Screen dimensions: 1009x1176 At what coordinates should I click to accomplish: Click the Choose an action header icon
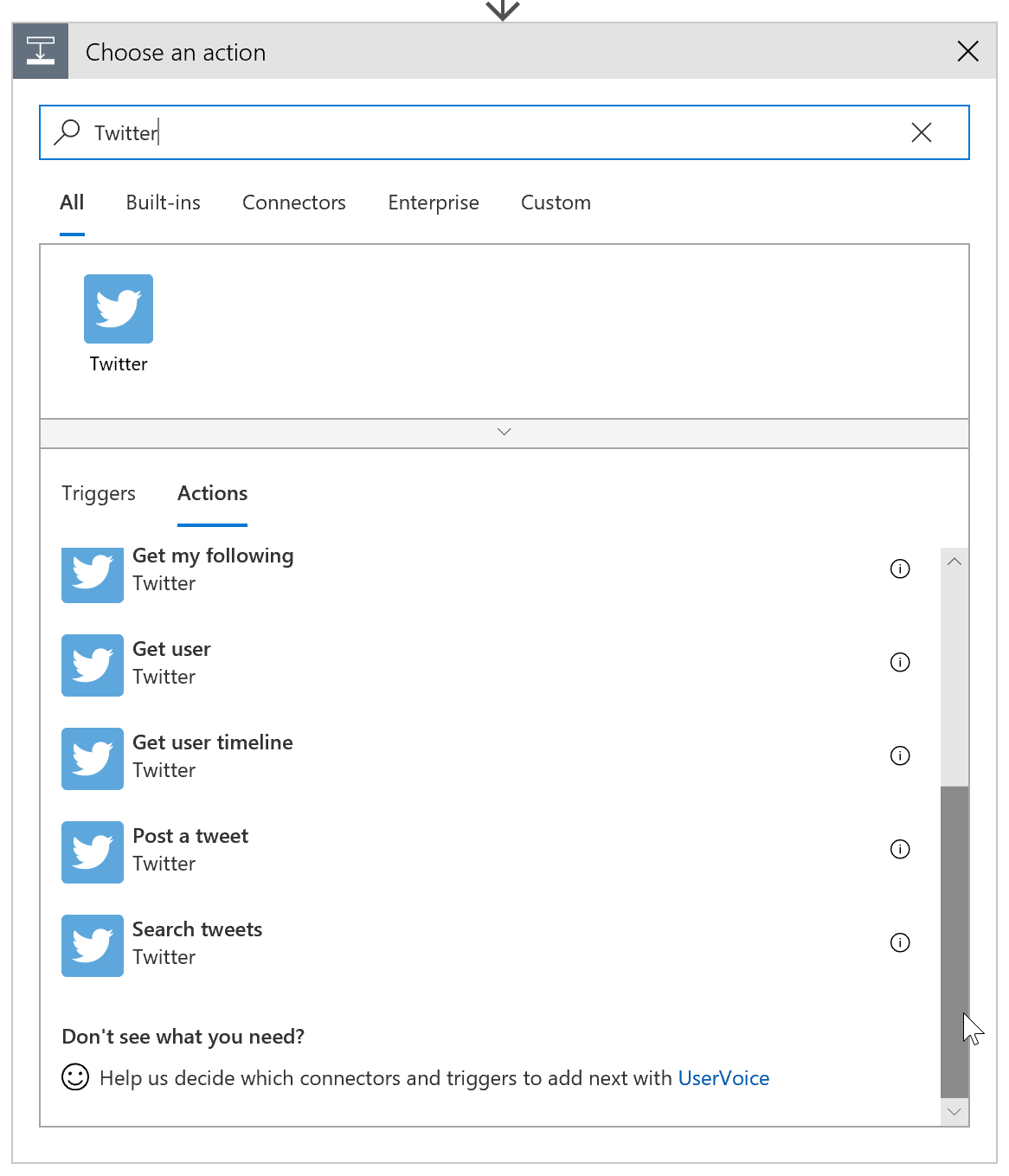41,51
